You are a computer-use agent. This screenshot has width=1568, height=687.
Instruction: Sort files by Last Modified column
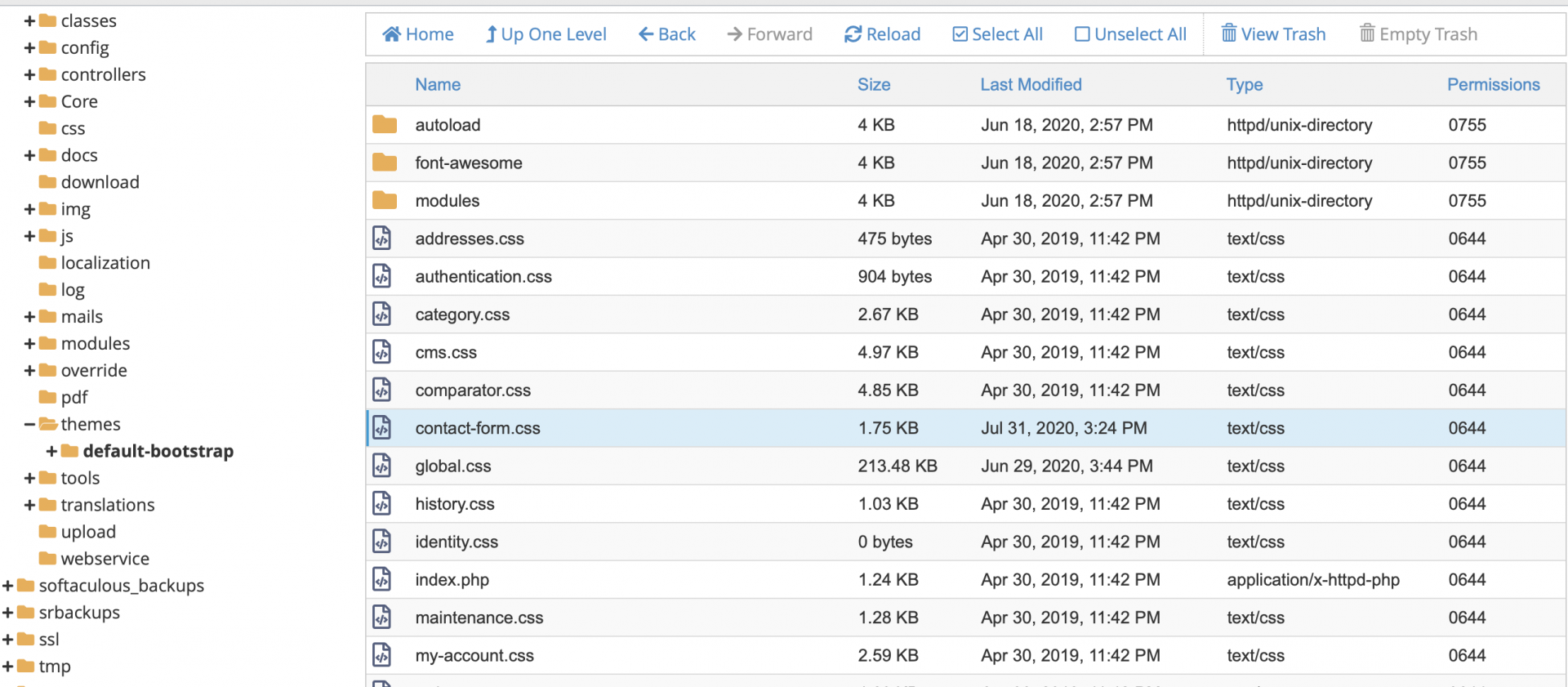(1031, 84)
